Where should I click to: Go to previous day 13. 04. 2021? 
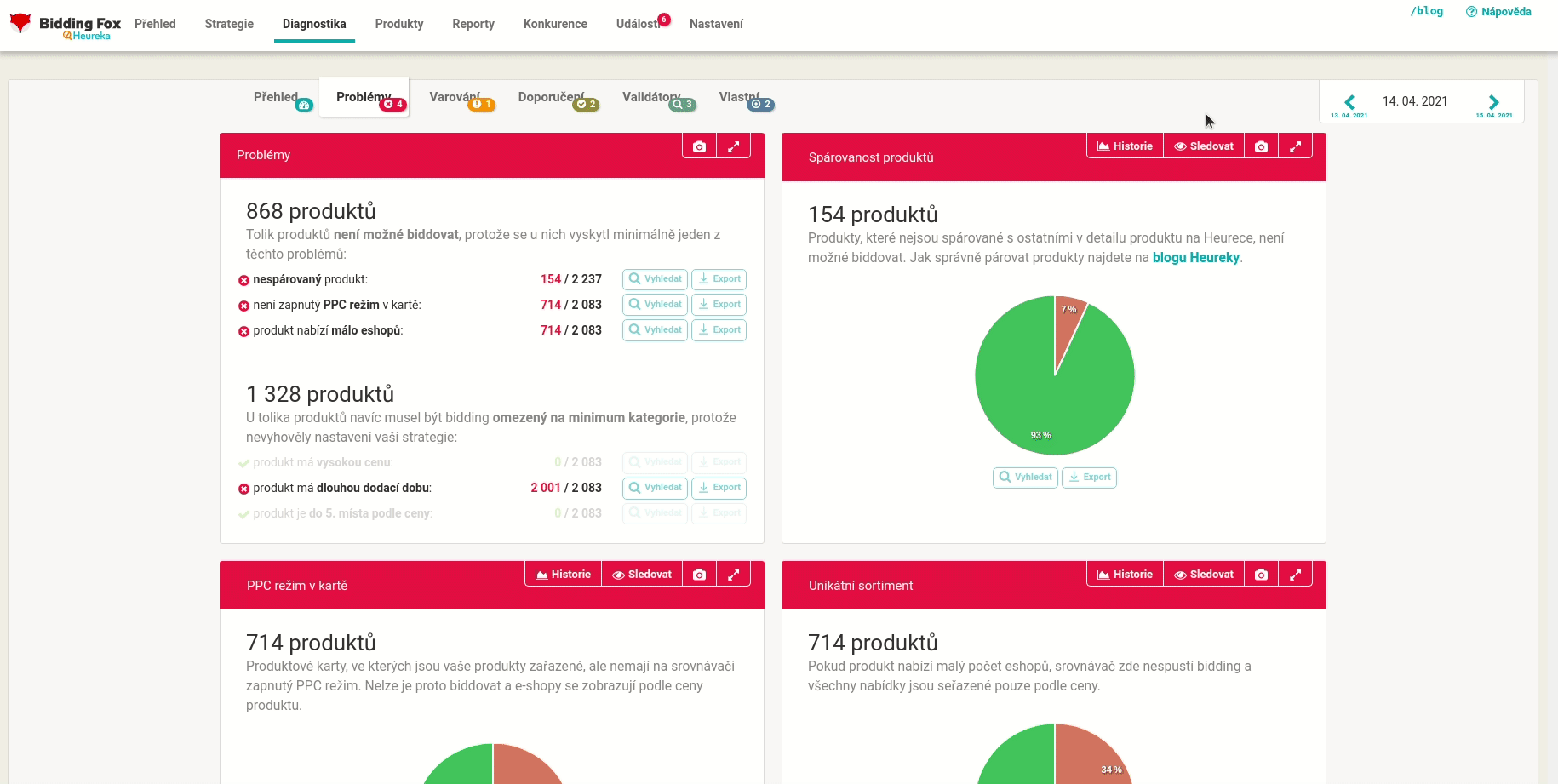(1349, 106)
